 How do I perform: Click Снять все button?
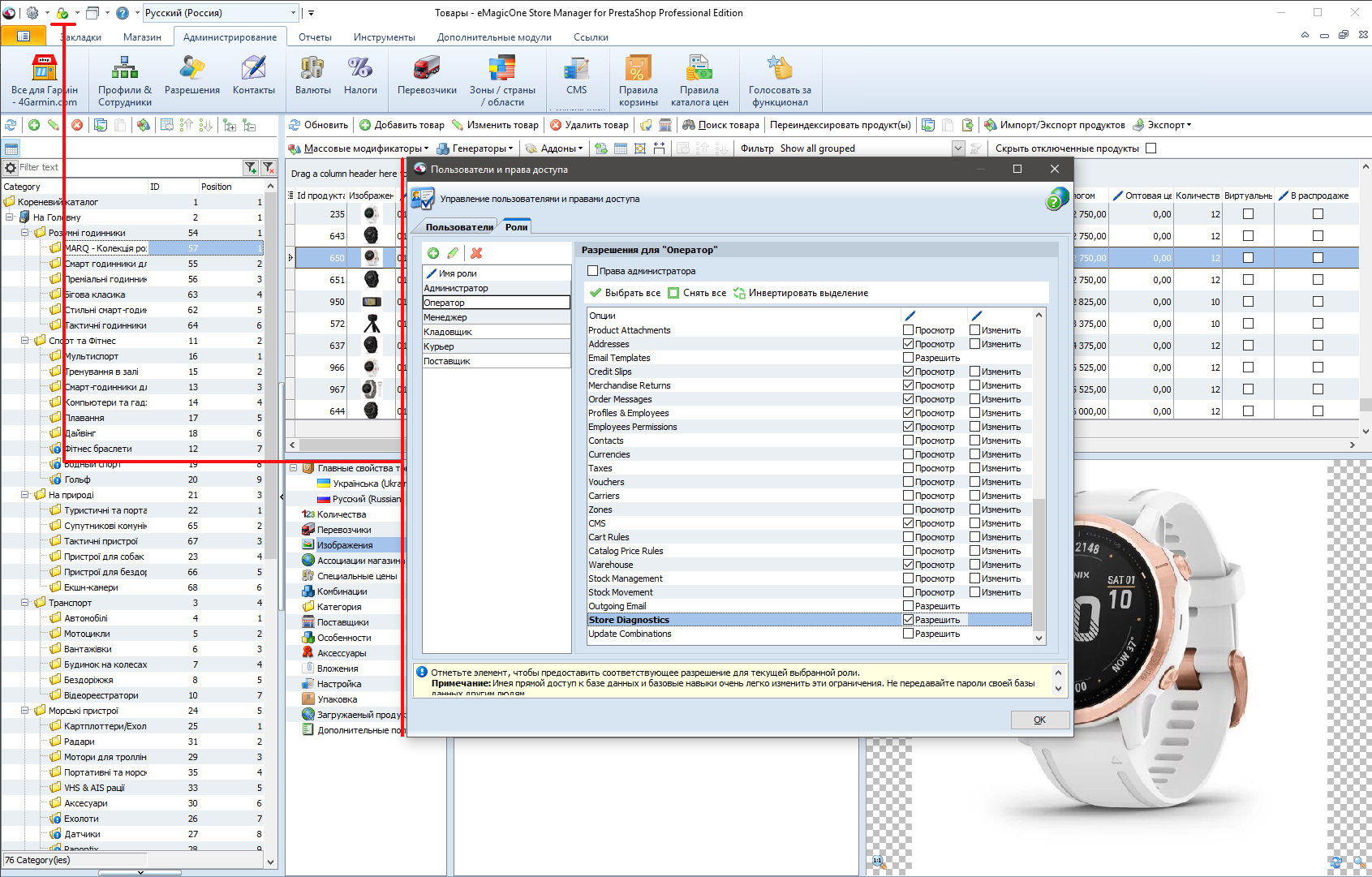697,293
